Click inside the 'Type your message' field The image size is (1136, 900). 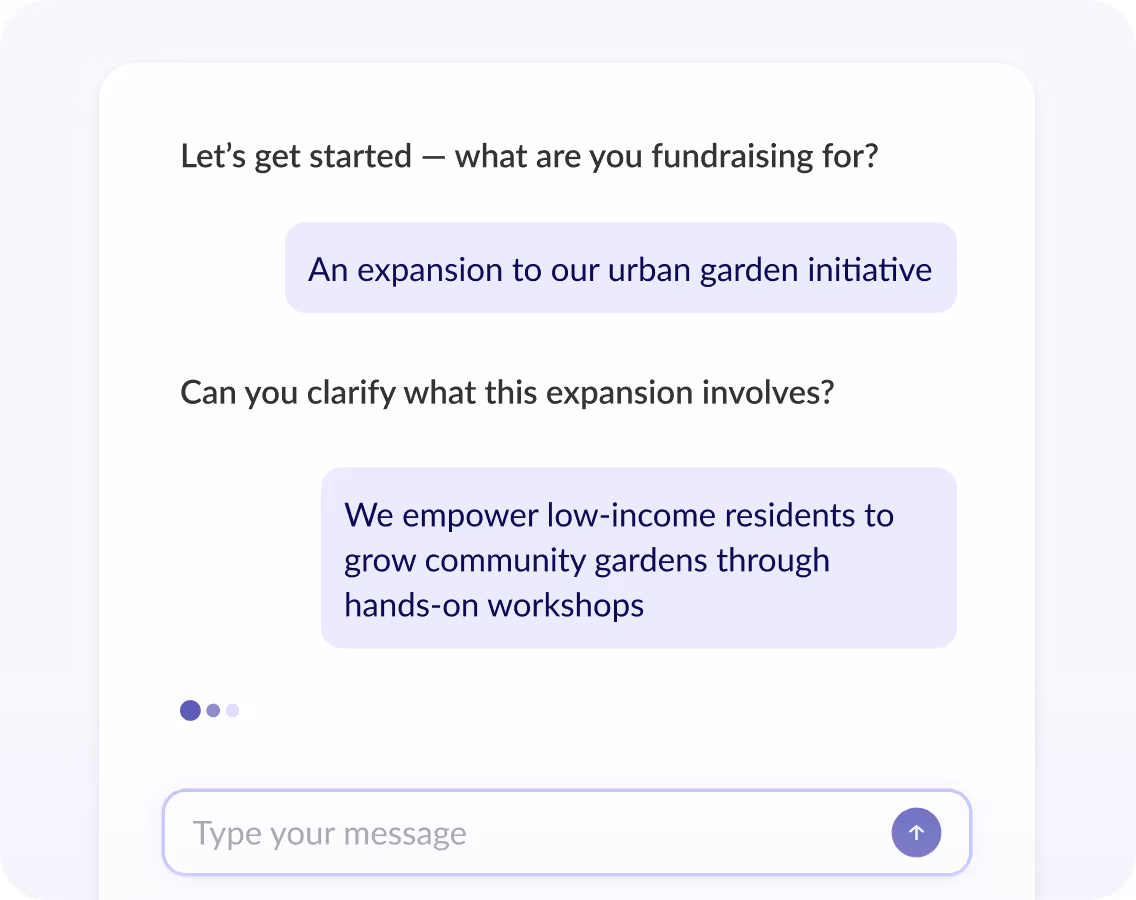point(500,832)
